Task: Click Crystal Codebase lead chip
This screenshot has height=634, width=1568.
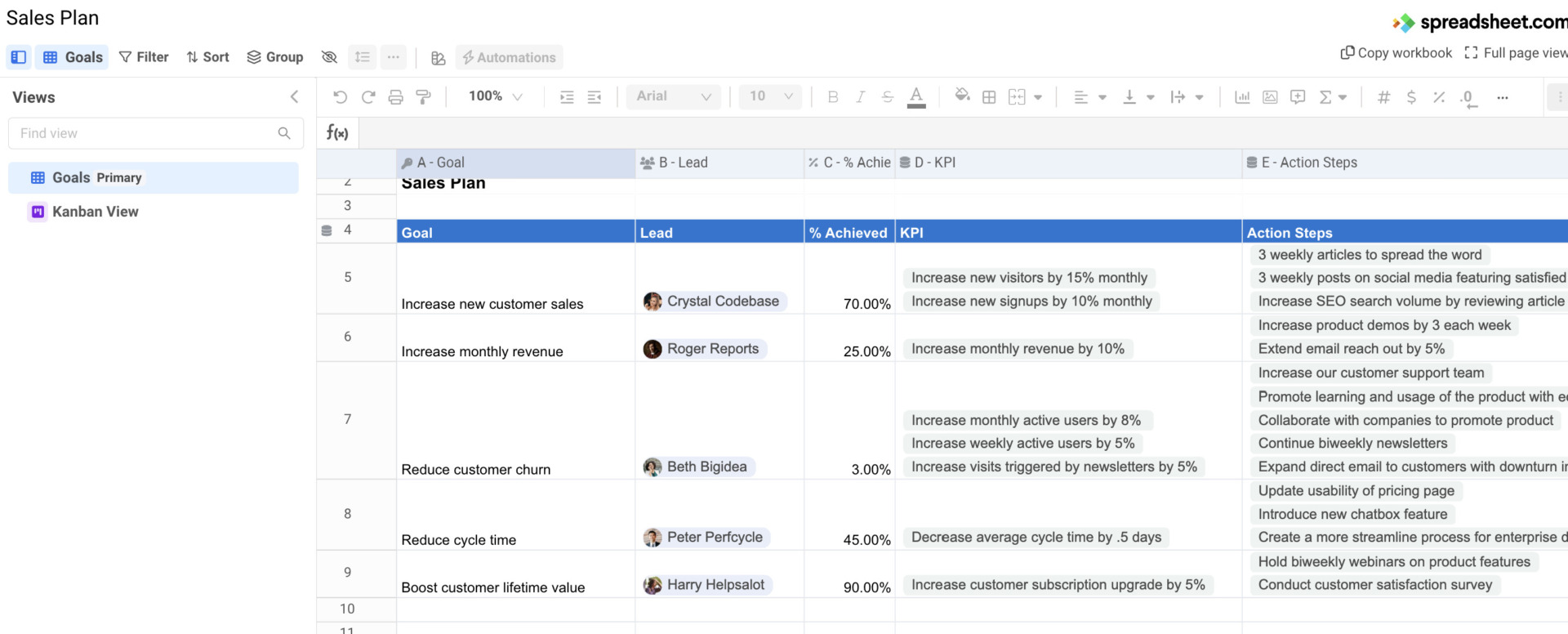Action: click(x=714, y=301)
